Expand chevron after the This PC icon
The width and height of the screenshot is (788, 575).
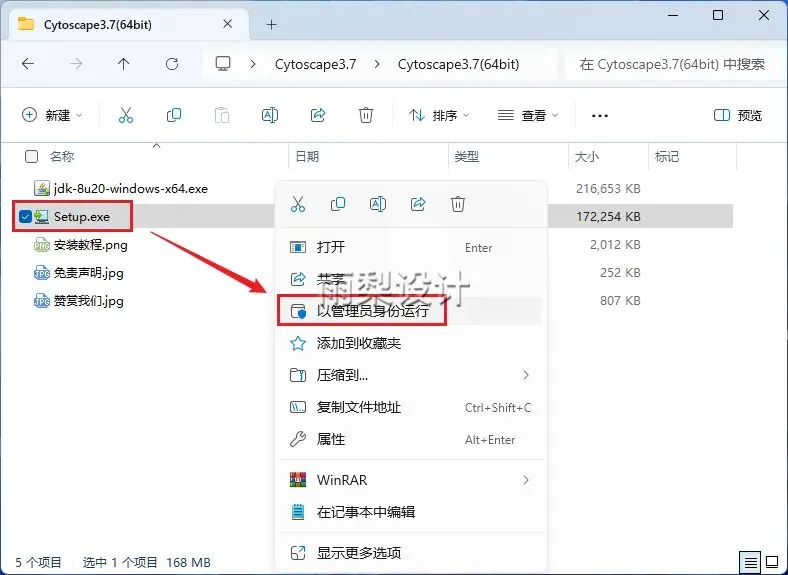click(x=253, y=64)
